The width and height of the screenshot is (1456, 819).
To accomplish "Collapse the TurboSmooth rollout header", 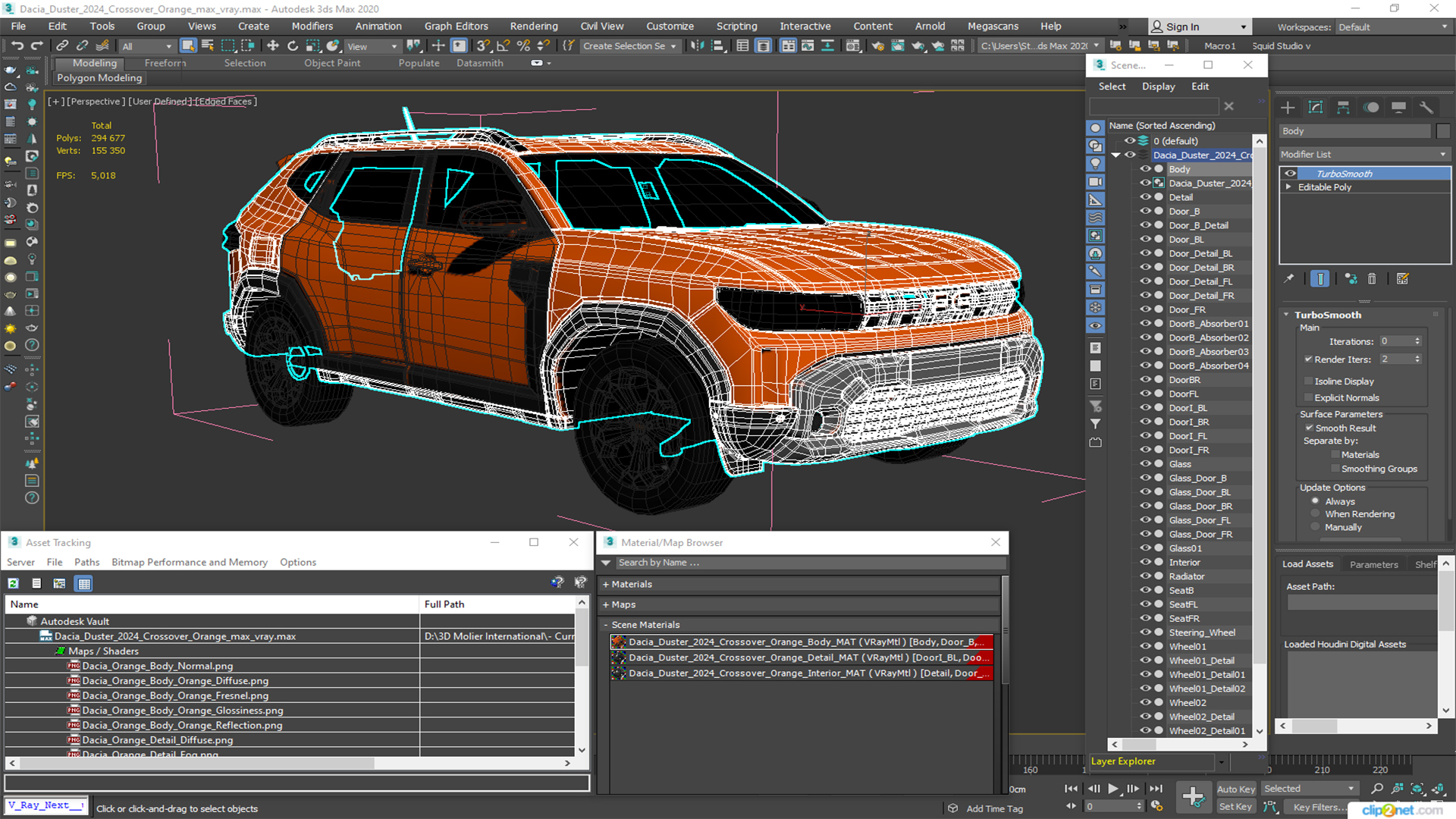I will click(1327, 315).
